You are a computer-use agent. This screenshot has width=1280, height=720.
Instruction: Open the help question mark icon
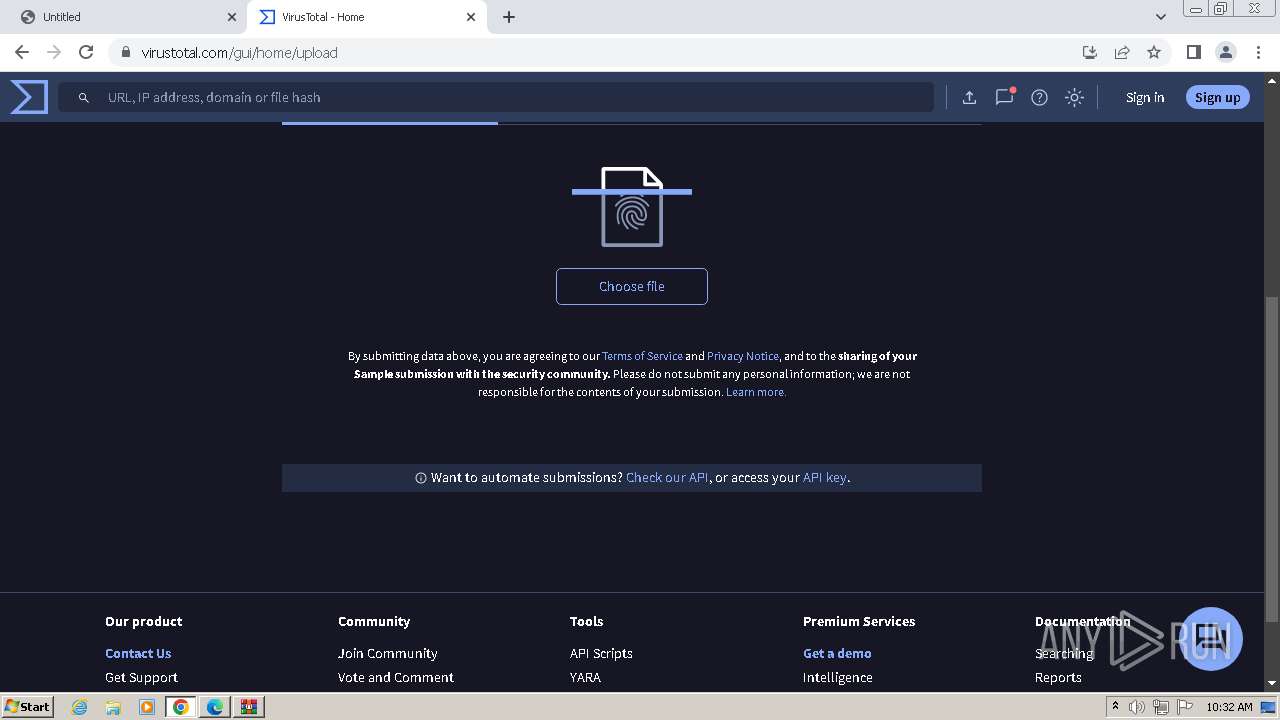(x=1039, y=97)
